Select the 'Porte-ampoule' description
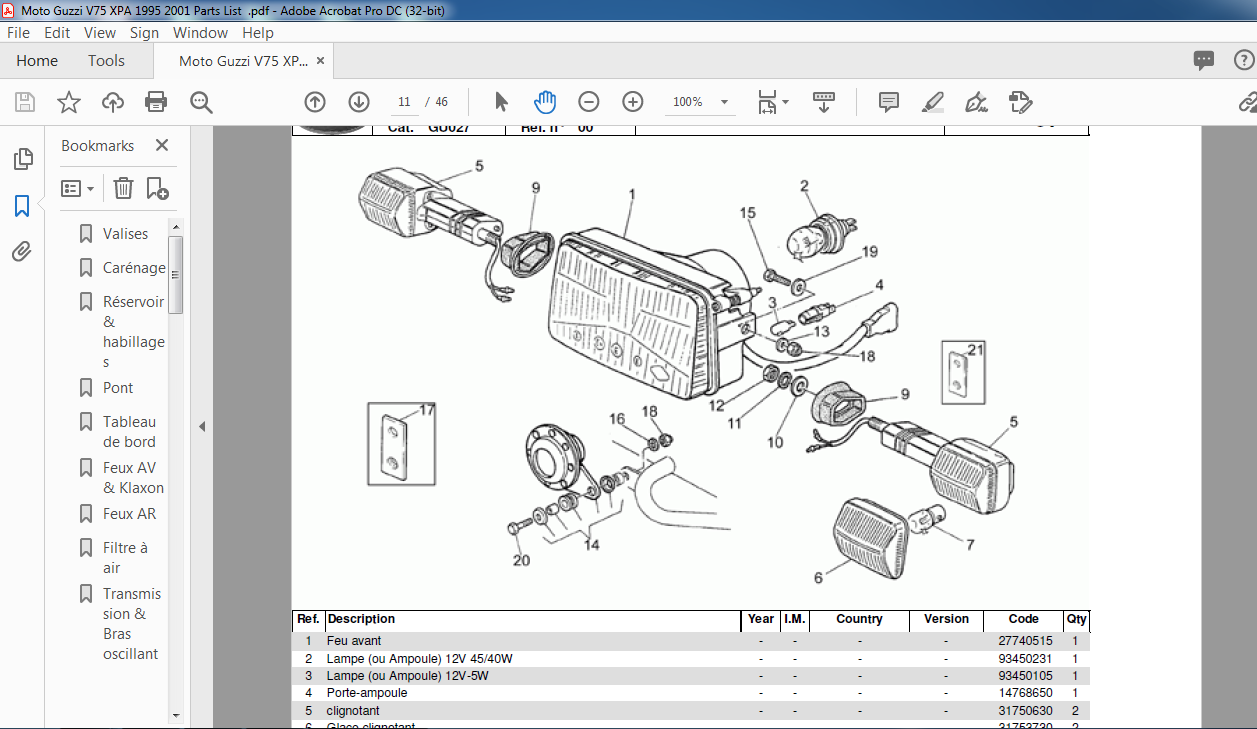Image resolution: width=1257 pixels, height=729 pixels. 367,693
